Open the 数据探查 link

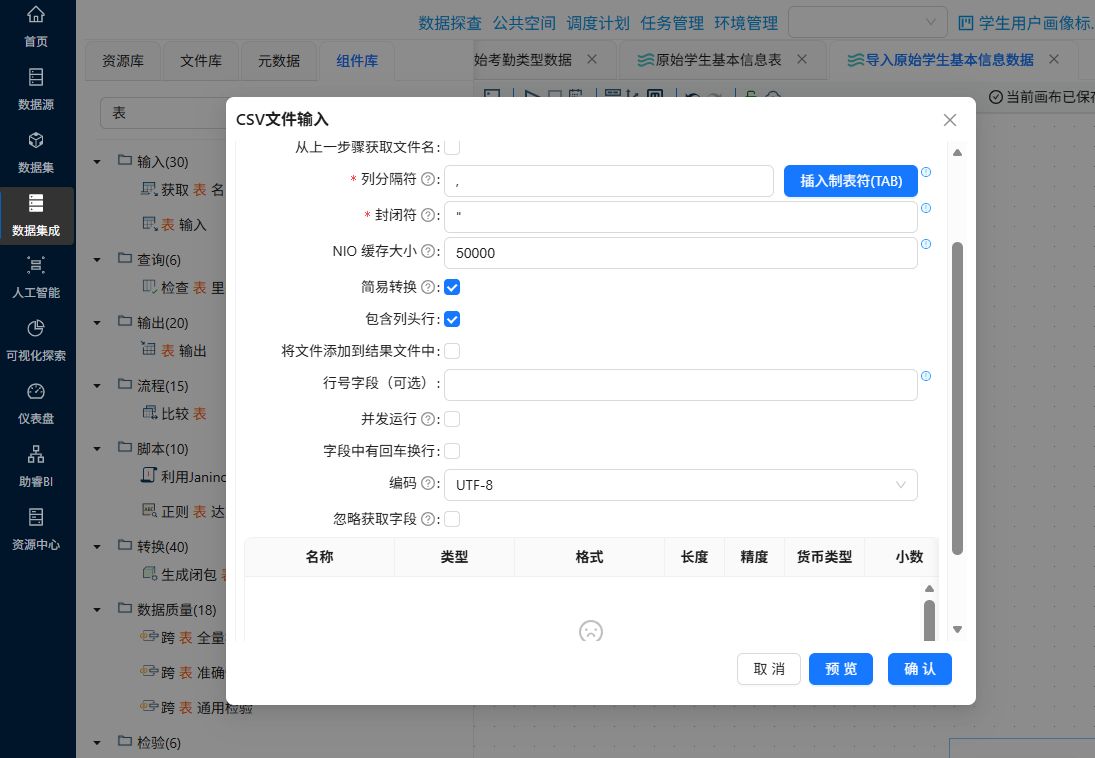click(x=450, y=23)
